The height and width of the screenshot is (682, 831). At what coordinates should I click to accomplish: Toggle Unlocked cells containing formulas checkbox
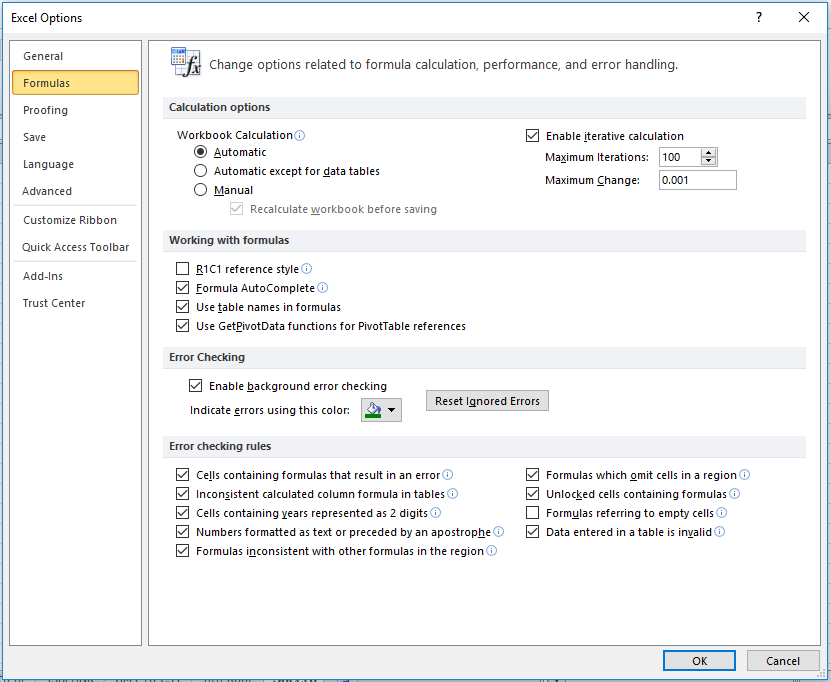(533, 494)
